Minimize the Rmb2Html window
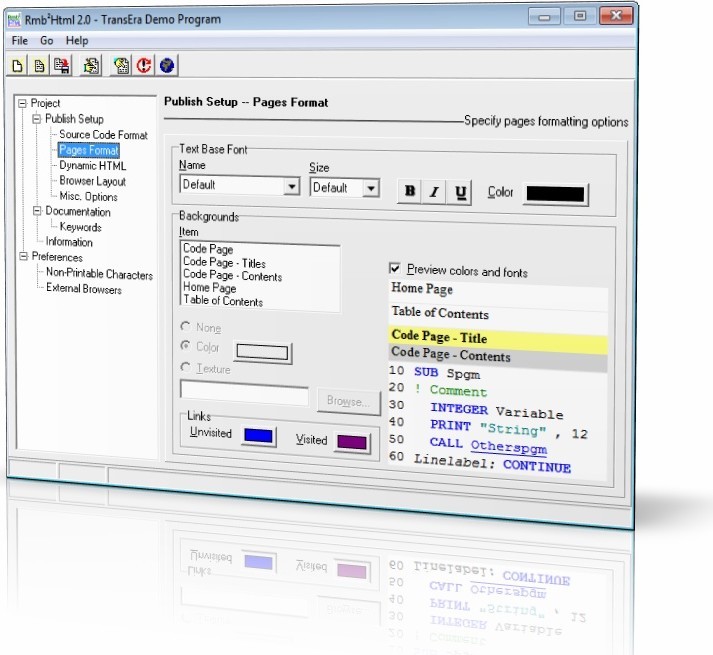713x655 pixels. (544, 17)
